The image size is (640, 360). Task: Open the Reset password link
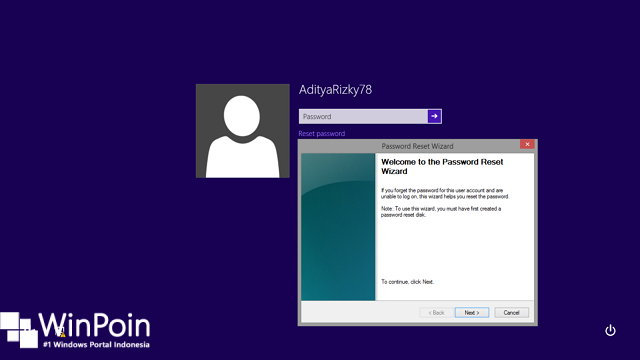tap(322, 133)
